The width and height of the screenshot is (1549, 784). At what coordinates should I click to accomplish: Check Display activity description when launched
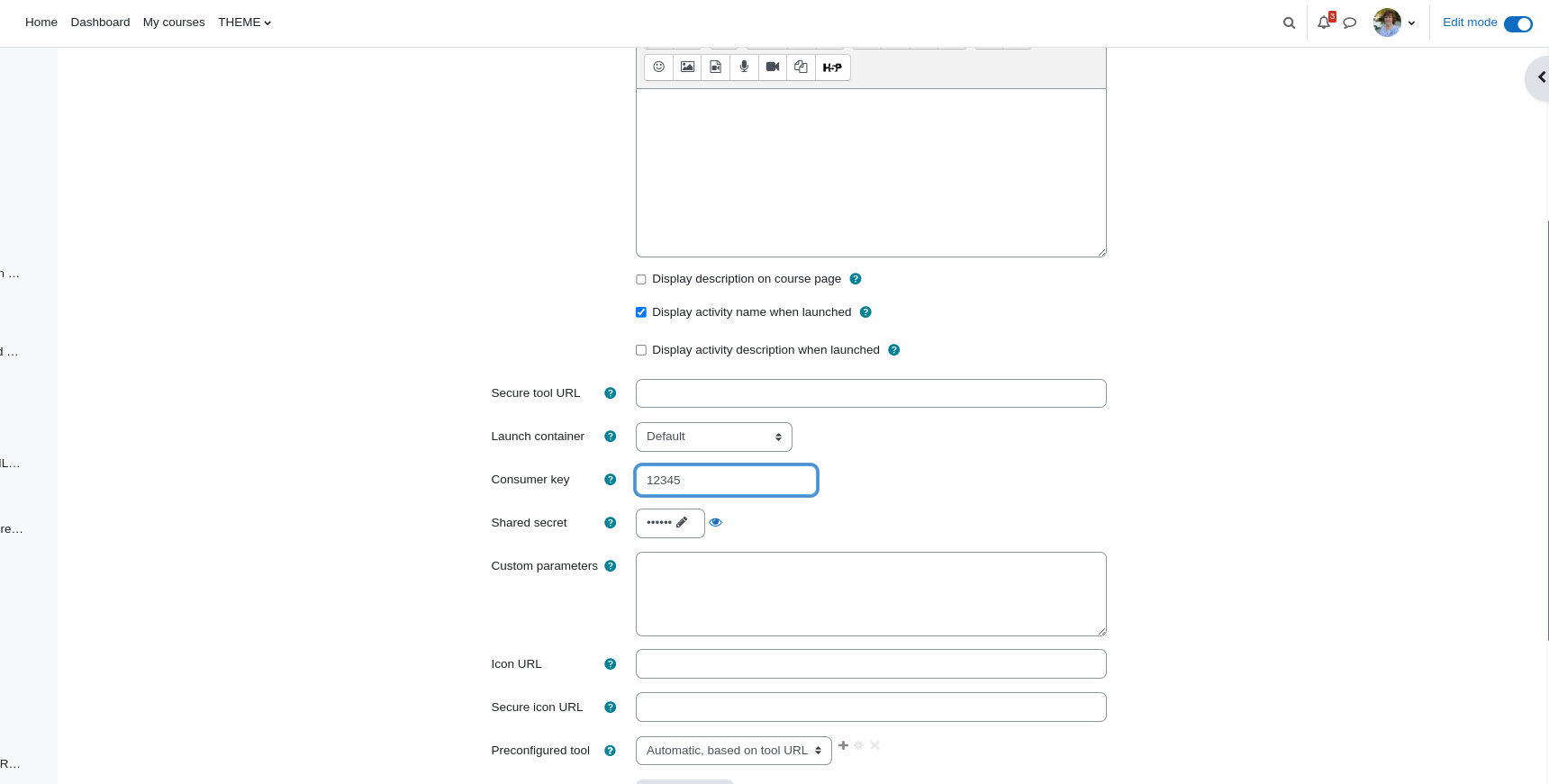point(641,350)
